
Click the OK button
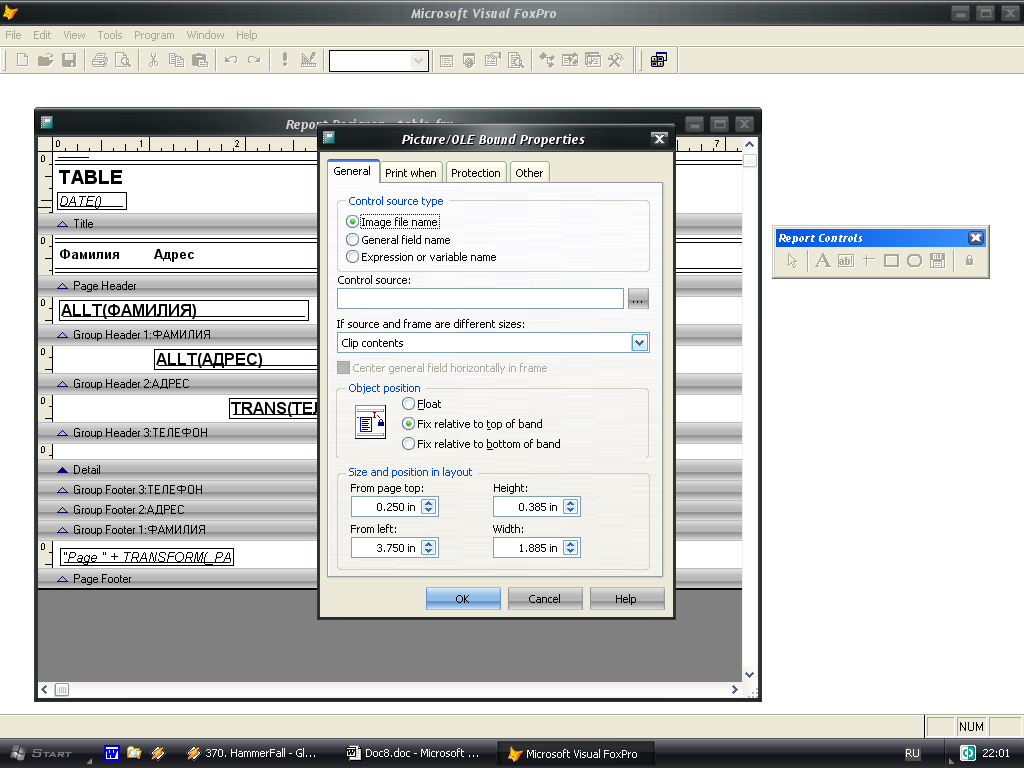[463, 599]
